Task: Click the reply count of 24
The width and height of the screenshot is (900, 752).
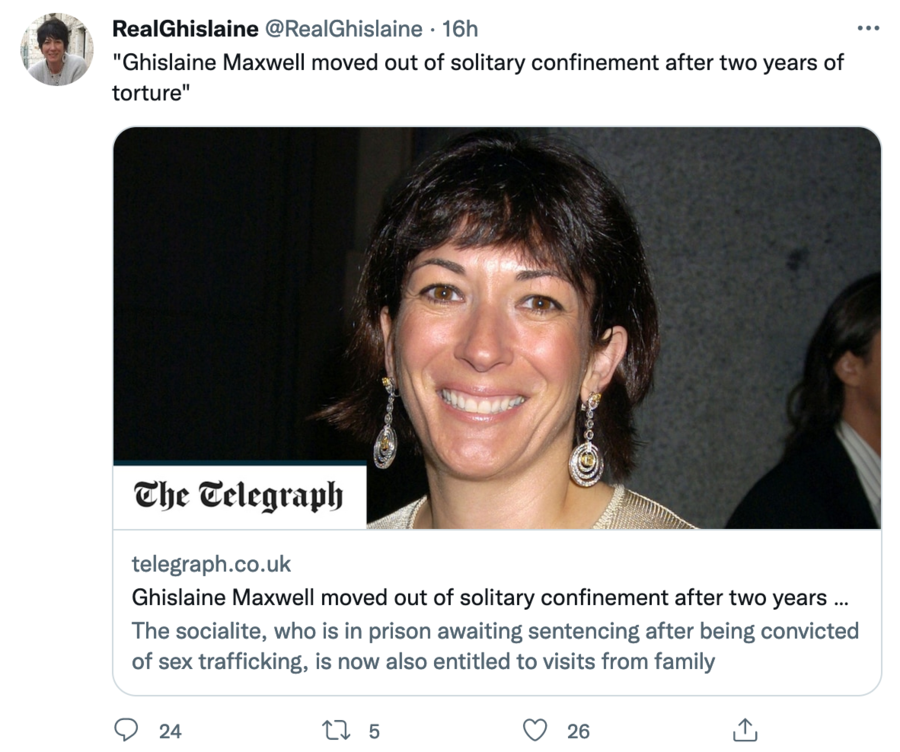Action: [x=170, y=731]
